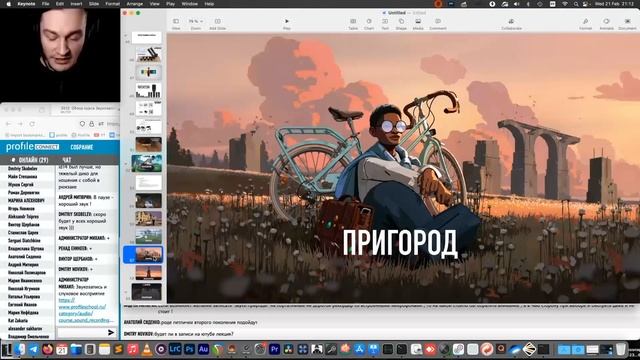The width and height of the screenshot is (640, 360).
Task: Open Calendar from the Dock
Action: point(62,349)
